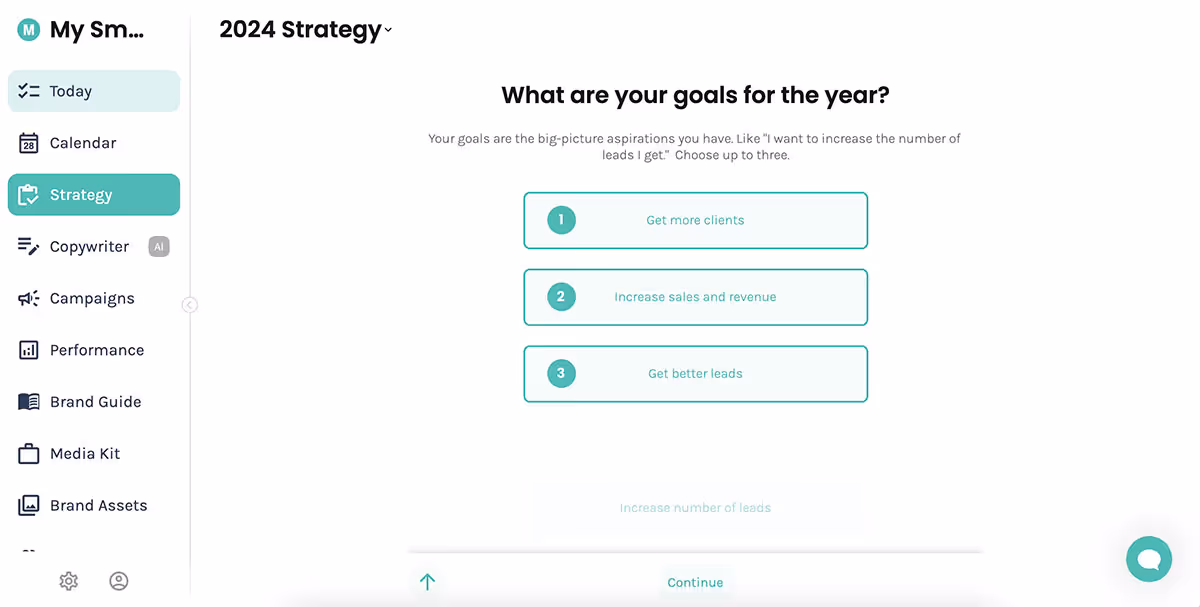The height and width of the screenshot is (607, 1200).
Task: Open settings with the gear icon
Action: click(x=68, y=581)
